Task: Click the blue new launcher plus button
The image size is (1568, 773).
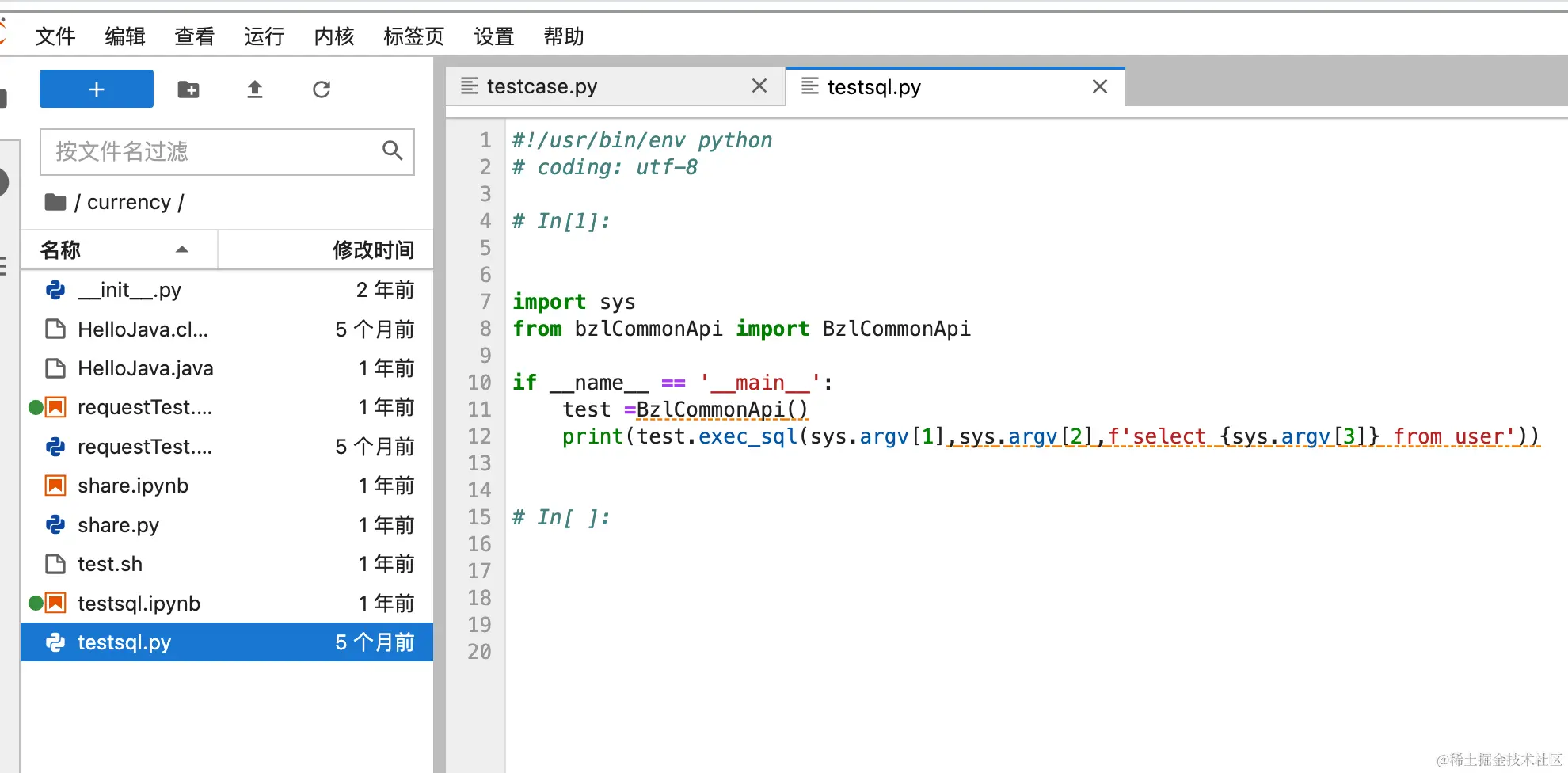Action: 97,89
